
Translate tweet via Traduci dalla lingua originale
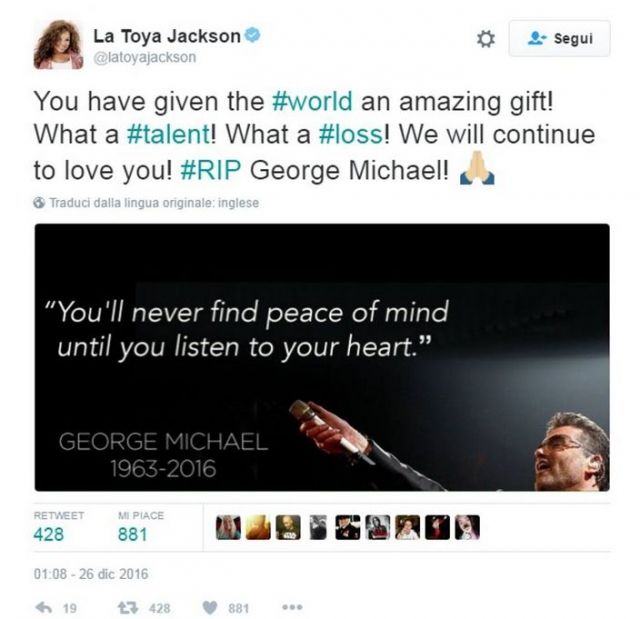(x=154, y=203)
